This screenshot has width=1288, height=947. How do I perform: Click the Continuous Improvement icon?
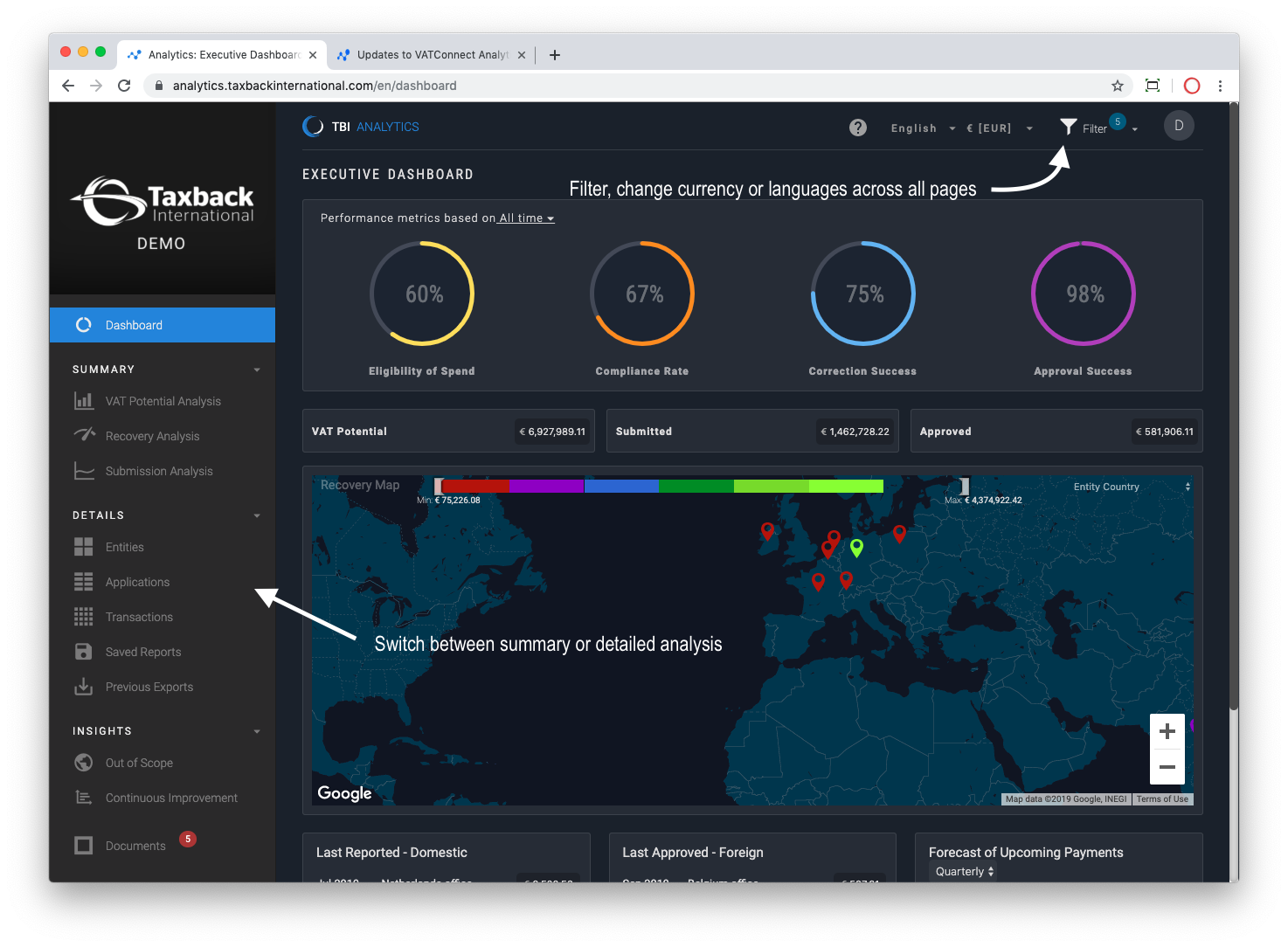coord(84,798)
